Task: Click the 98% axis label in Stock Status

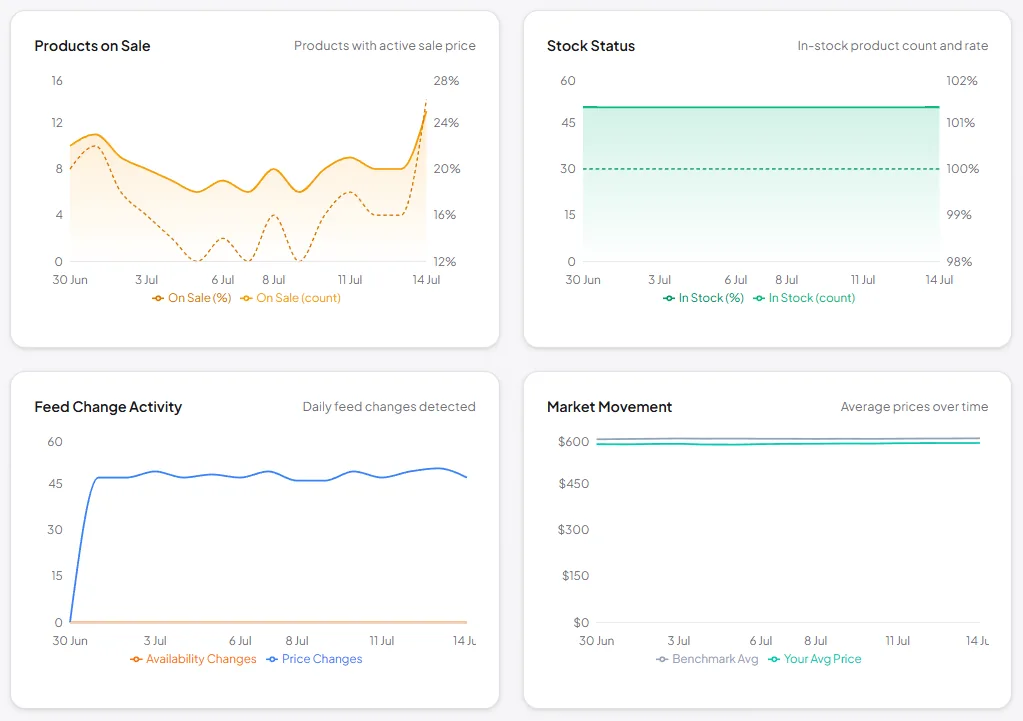Action: pyautogui.click(x=959, y=262)
